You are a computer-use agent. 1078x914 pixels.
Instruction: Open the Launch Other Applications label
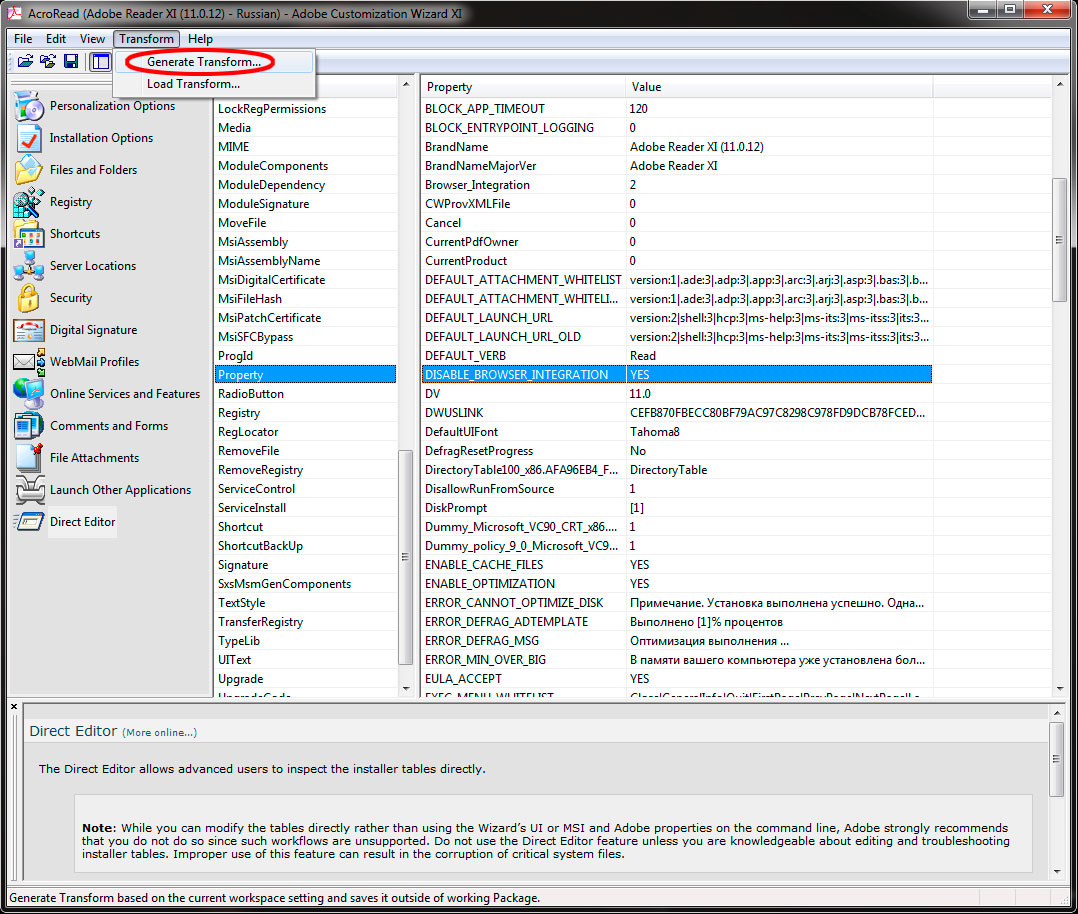click(x=120, y=490)
